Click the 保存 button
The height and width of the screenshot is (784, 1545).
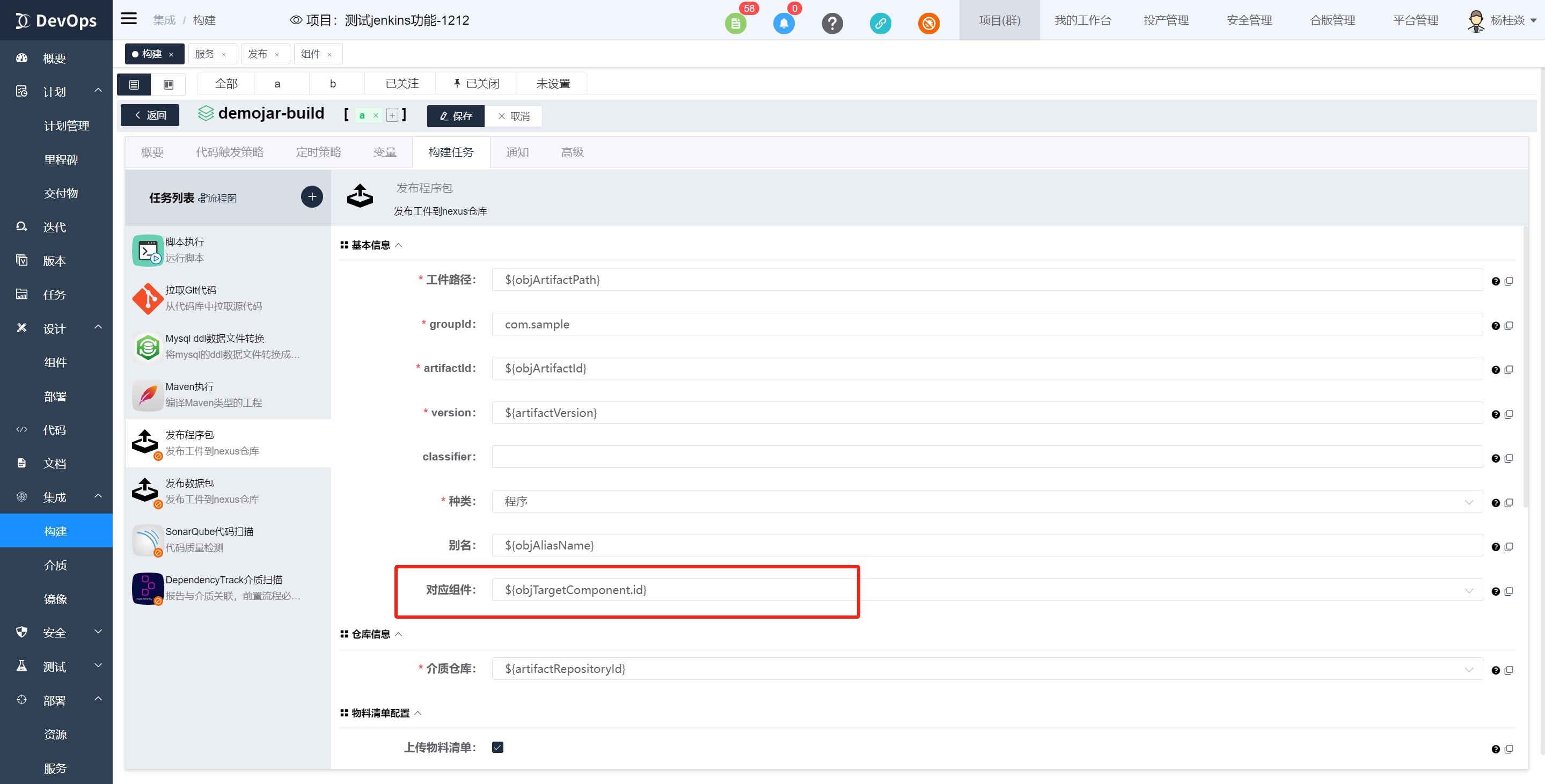pyautogui.click(x=456, y=116)
